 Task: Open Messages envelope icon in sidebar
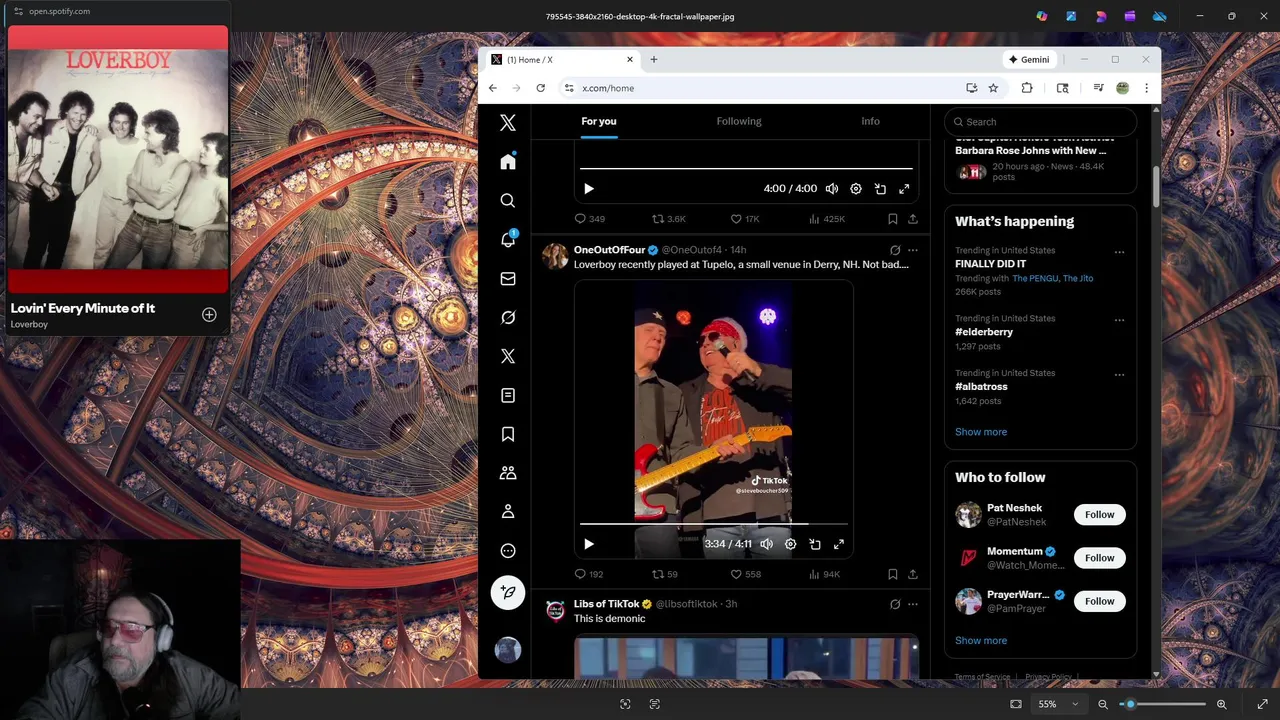point(508,279)
